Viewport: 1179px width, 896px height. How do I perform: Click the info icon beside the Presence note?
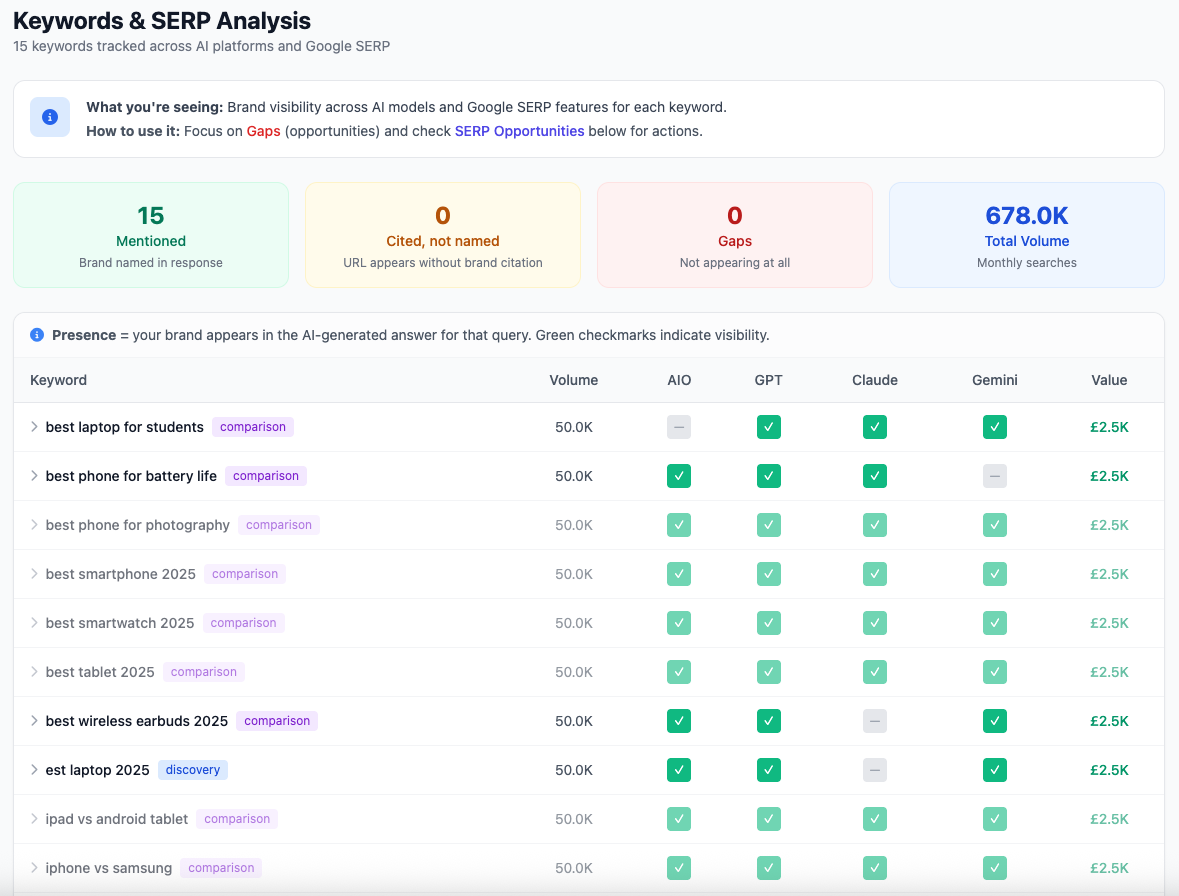pyautogui.click(x=37, y=334)
